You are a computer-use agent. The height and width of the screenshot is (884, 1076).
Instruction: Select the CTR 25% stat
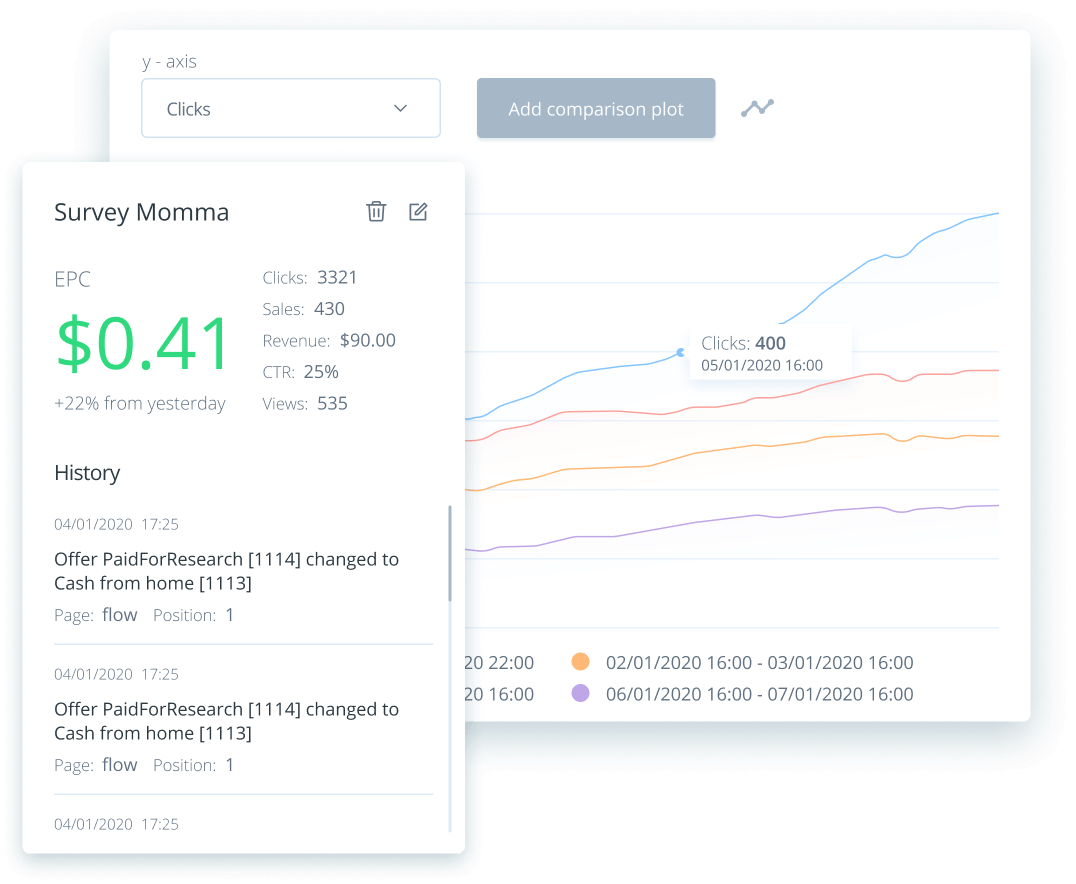[x=301, y=372]
